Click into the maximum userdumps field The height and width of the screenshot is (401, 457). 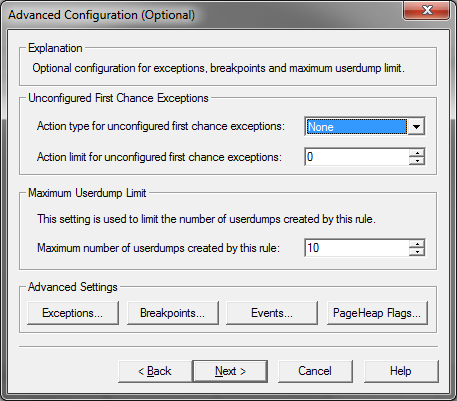click(357, 248)
